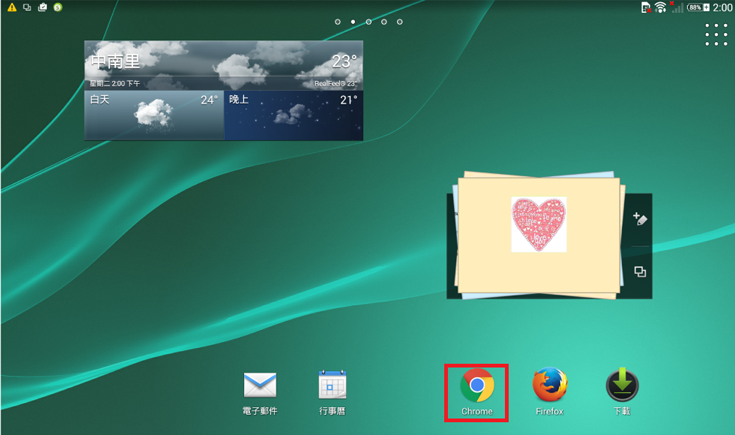Tap the yellow warning notification icon
Viewport: 735px width, 435px height.
12,7
